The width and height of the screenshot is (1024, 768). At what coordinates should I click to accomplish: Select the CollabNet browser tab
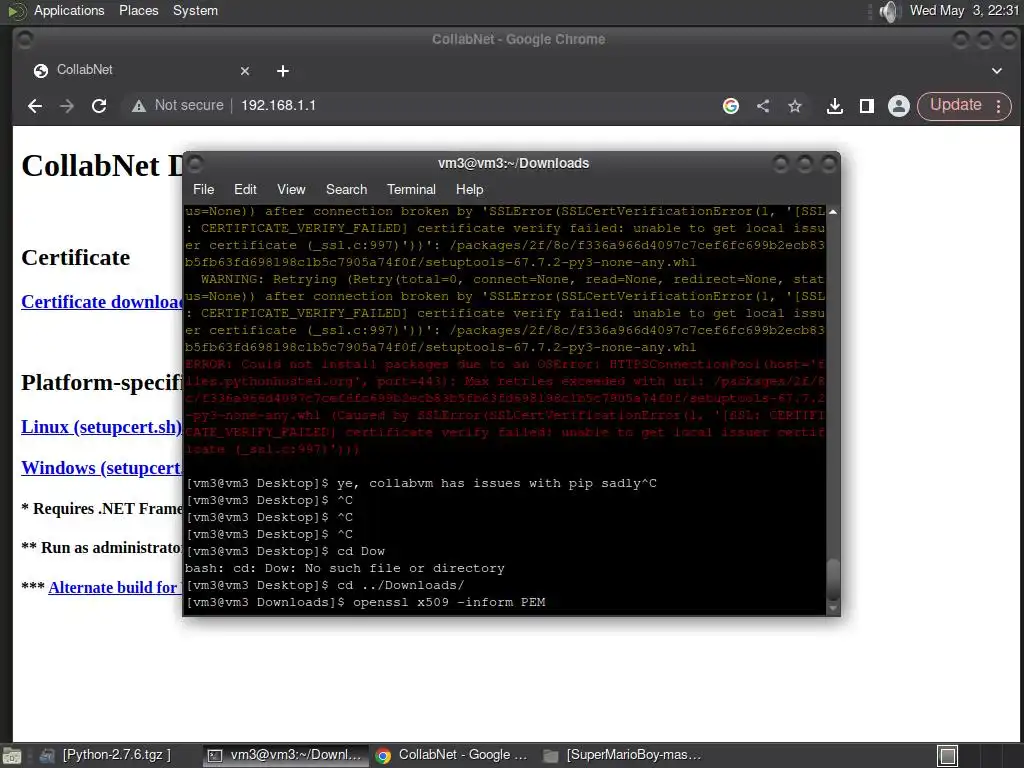[x=140, y=71]
